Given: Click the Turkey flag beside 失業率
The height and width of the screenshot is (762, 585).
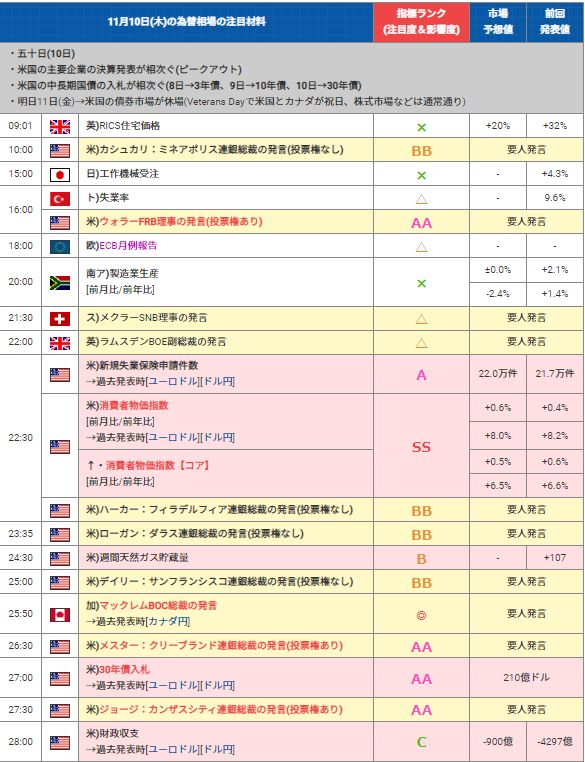Looking at the screenshot, I should [60, 198].
